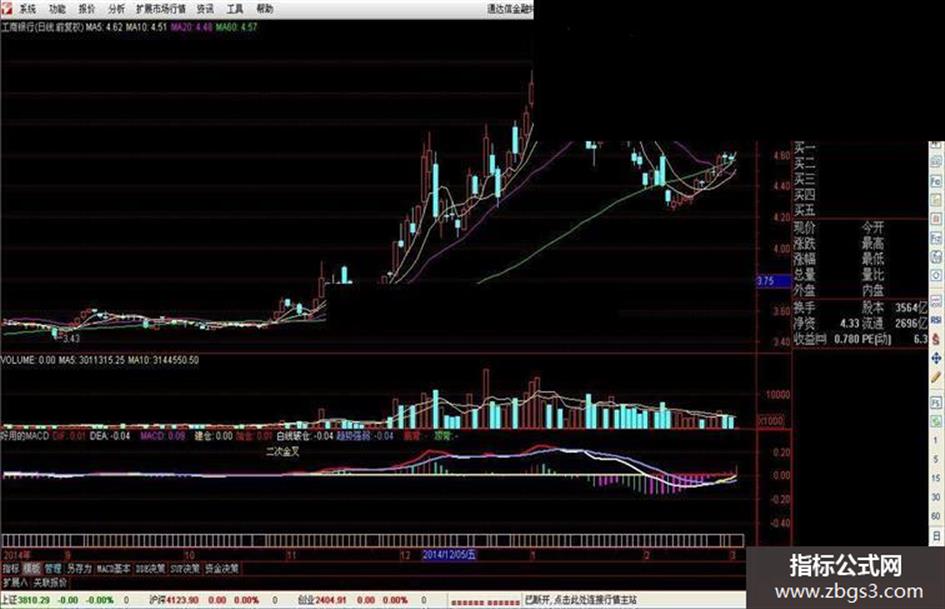
Task: Click the blue move-arrows sidebar icon
Action: coord(937,358)
